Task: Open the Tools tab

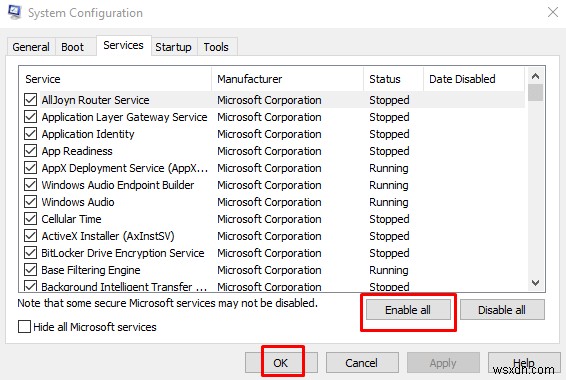Action: [216, 47]
